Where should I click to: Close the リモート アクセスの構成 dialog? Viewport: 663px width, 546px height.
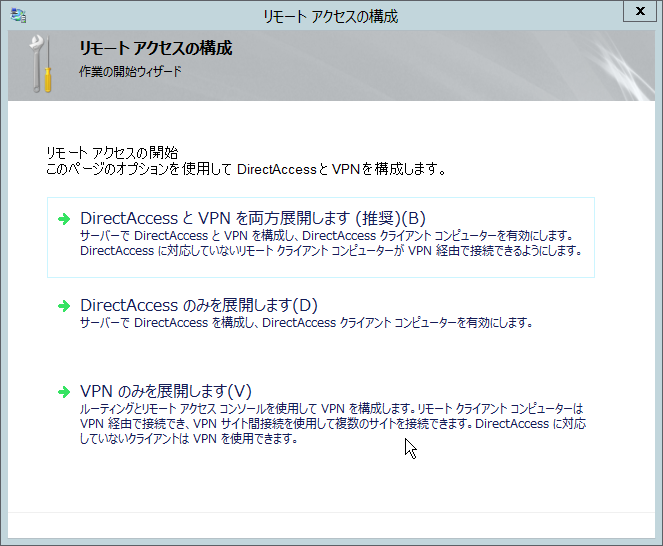coord(639,11)
